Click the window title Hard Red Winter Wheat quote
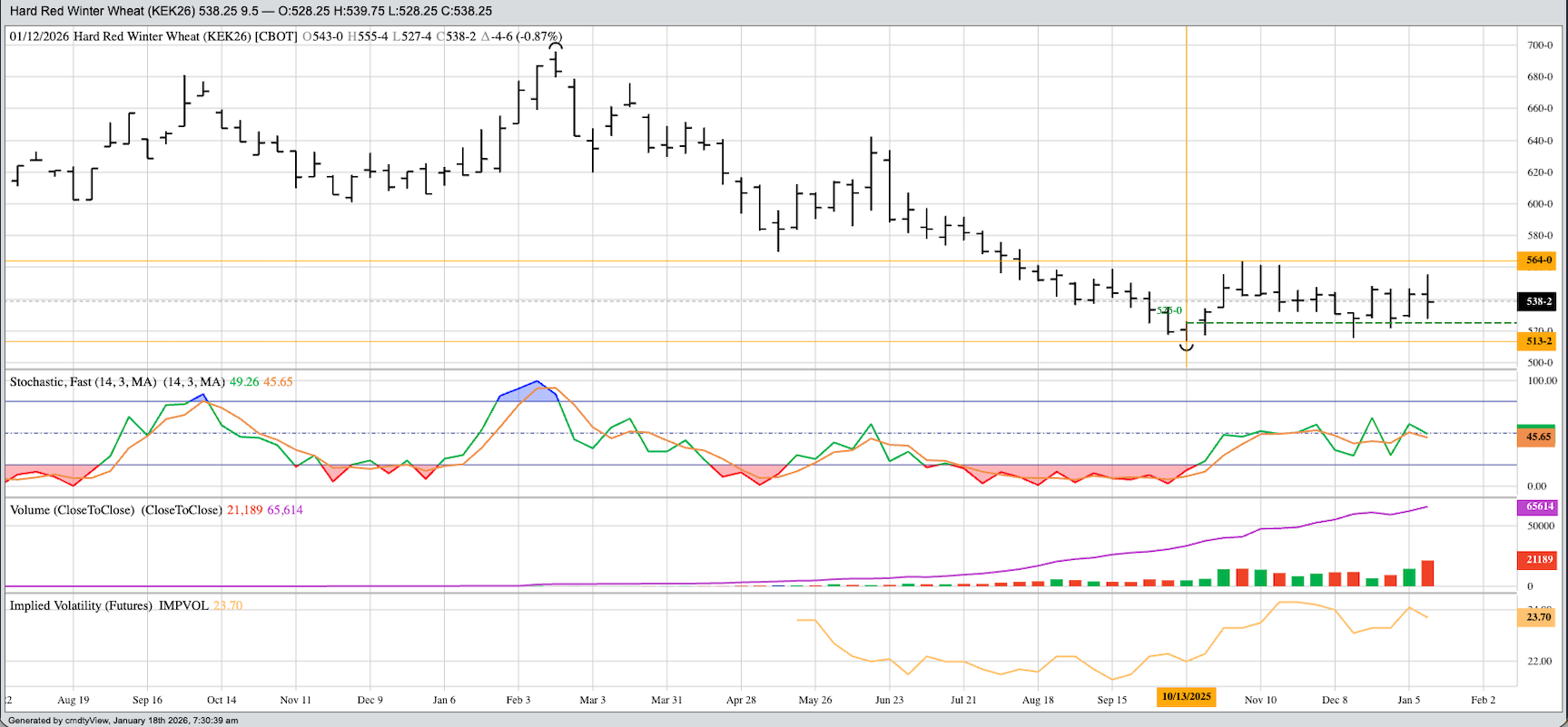The width and height of the screenshot is (1568, 727). (x=251, y=11)
